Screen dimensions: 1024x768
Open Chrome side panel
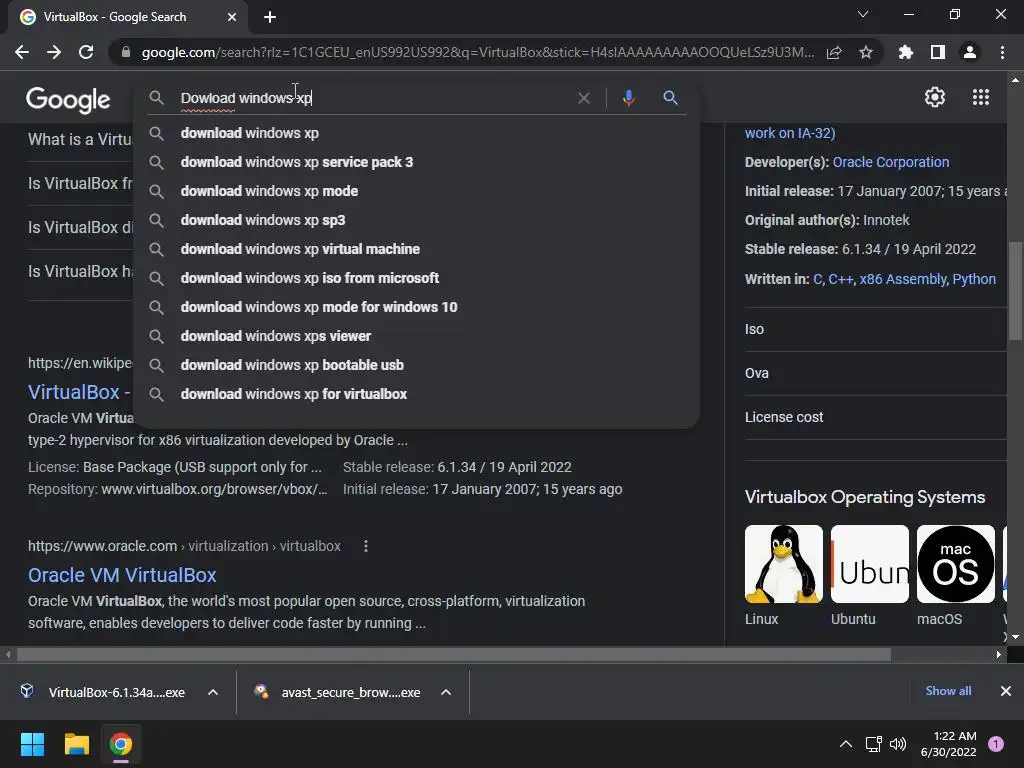click(938, 52)
